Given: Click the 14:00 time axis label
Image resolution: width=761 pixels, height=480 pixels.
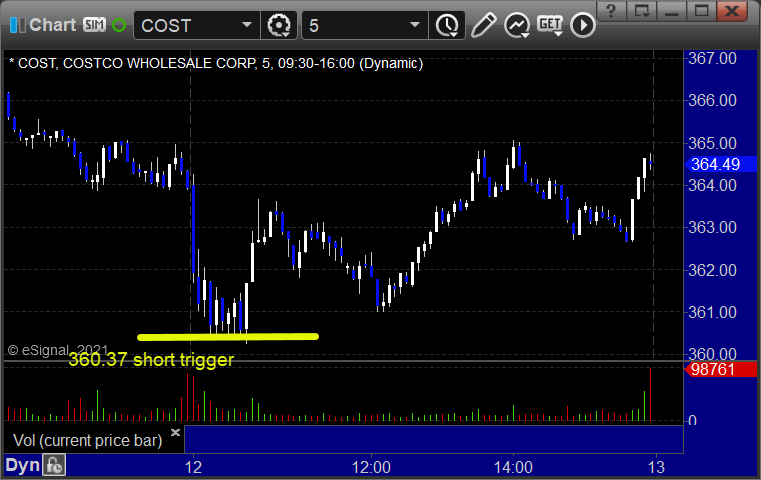Looking at the screenshot, I should (513, 467).
